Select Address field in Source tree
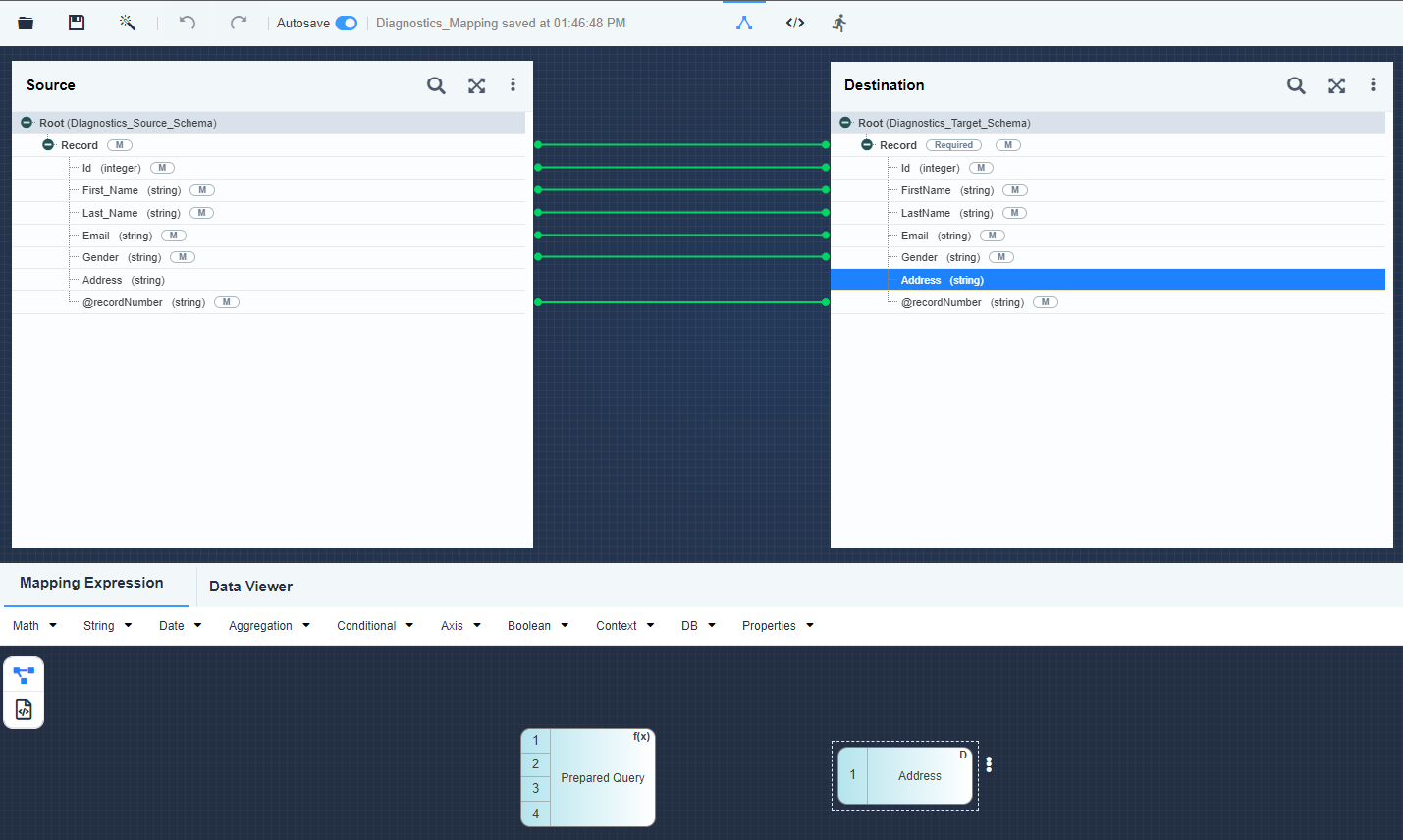 tap(103, 280)
